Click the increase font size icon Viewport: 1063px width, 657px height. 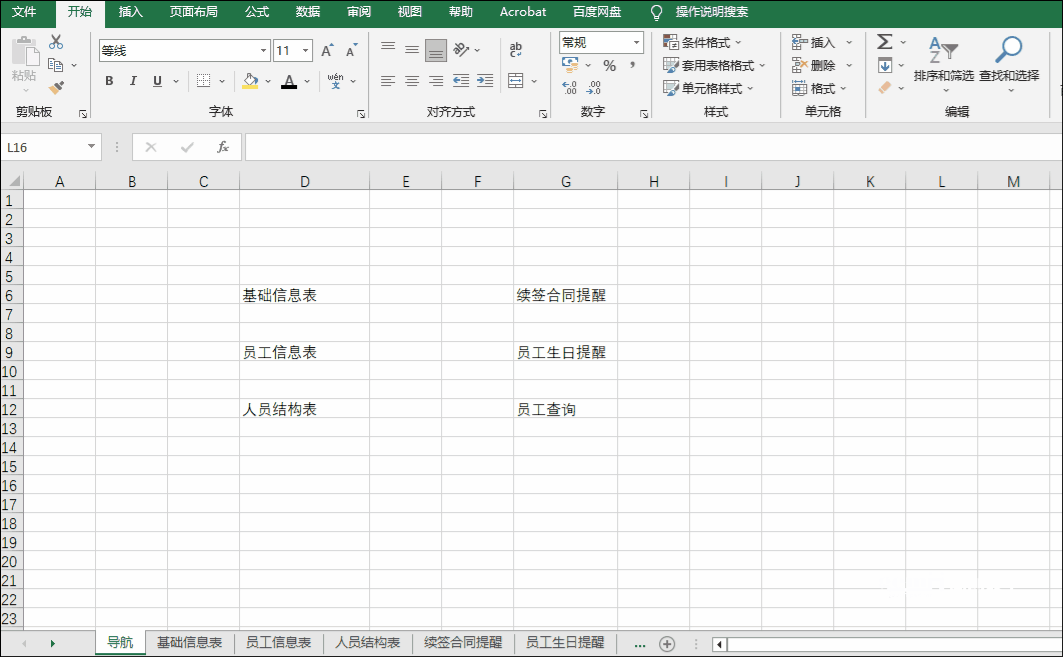(x=327, y=51)
